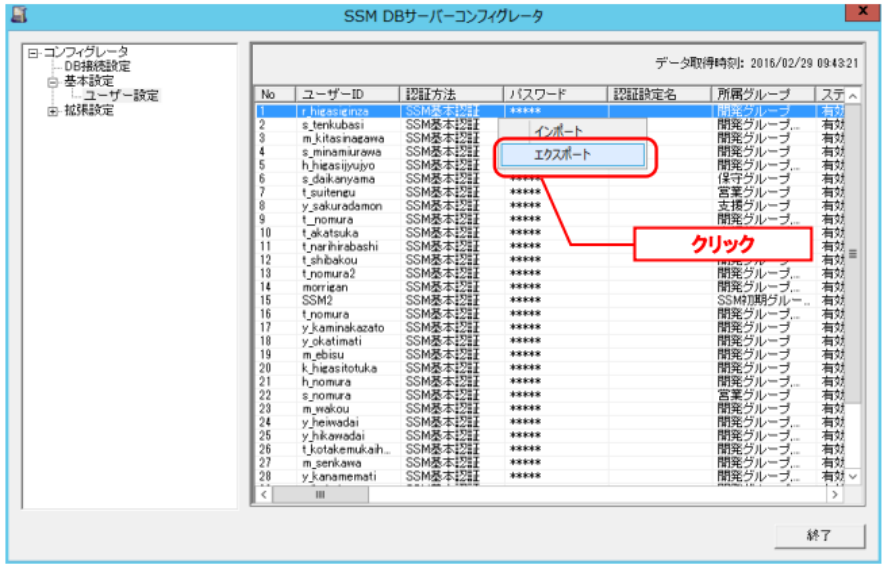The height and width of the screenshot is (567, 887).
Task: Select user m_wakou row
Action: 550,409
